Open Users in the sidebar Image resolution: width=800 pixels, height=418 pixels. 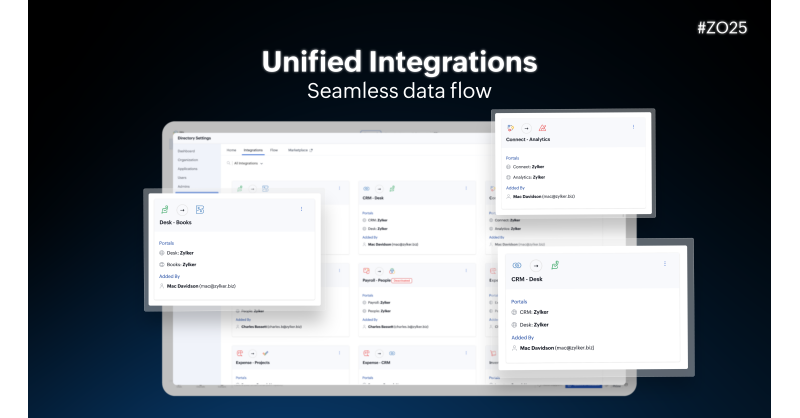(182, 178)
